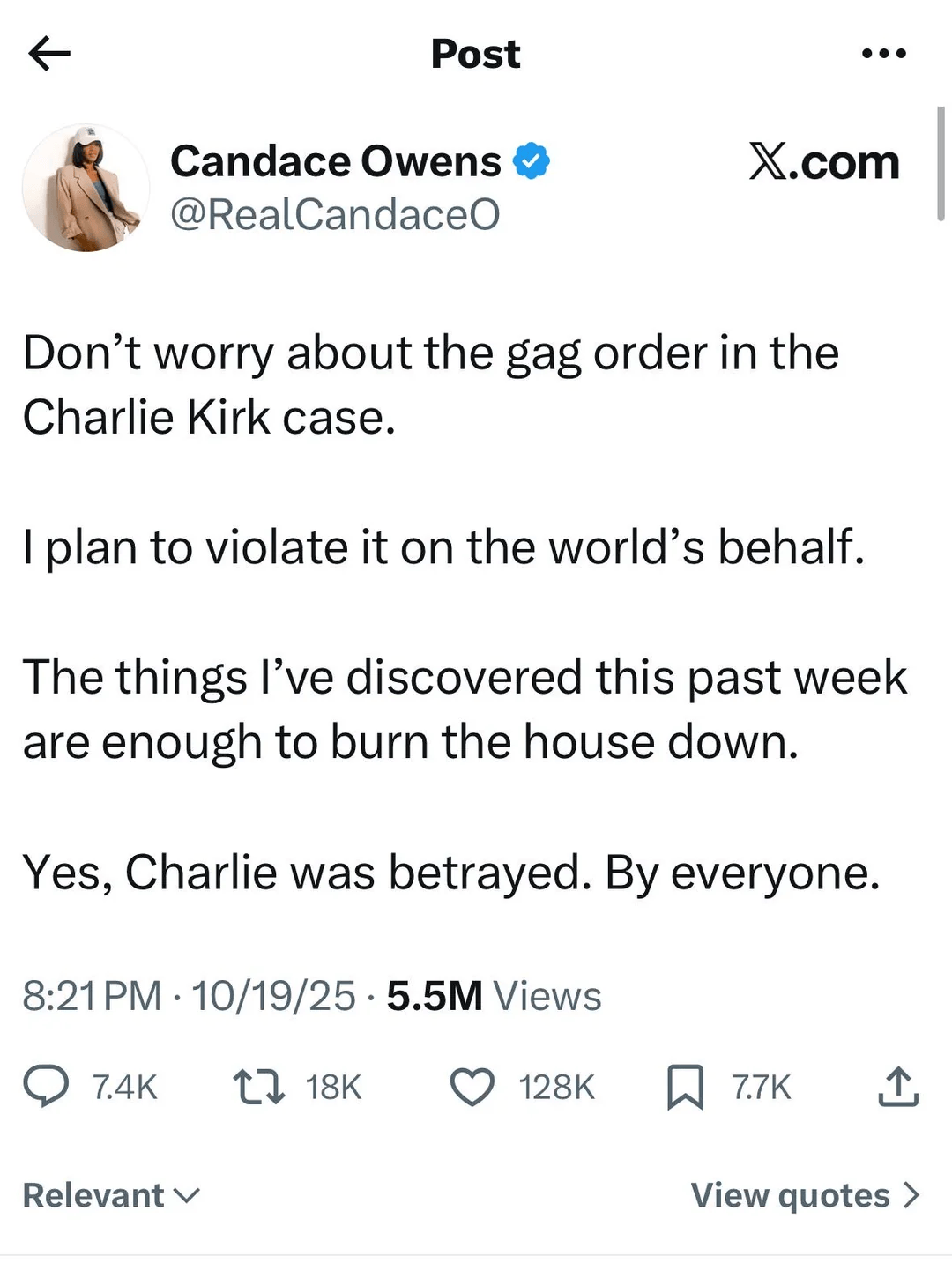This screenshot has height=1278, width=952.
Task: Tap the reply speech bubble icon
Action: (x=46, y=1086)
